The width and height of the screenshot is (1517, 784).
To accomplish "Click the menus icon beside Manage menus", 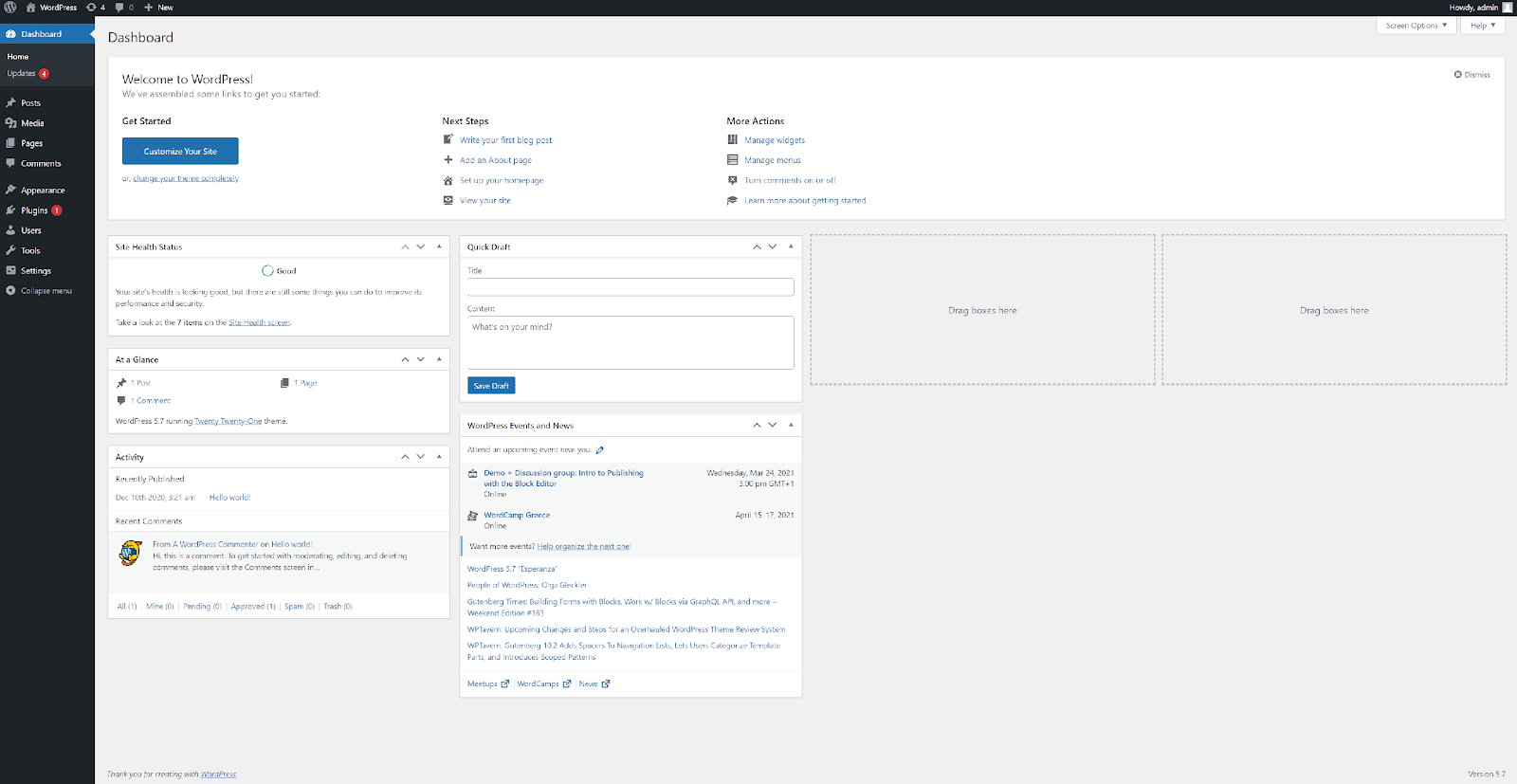I will click(x=733, y=159).
